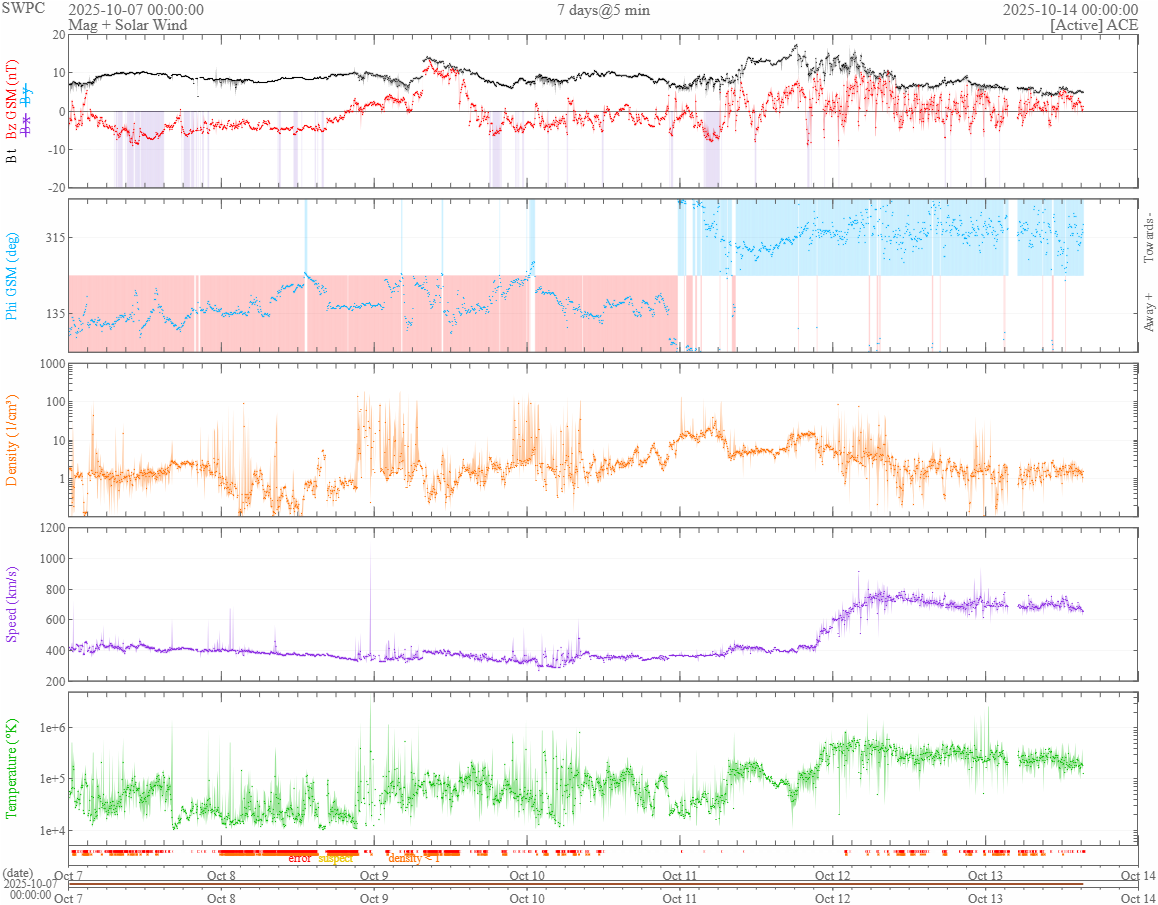The height and width of the screenshot is (905, 1158).
Task: Click the orange 'density < 1' flag legend
Action: pos(414,858)
